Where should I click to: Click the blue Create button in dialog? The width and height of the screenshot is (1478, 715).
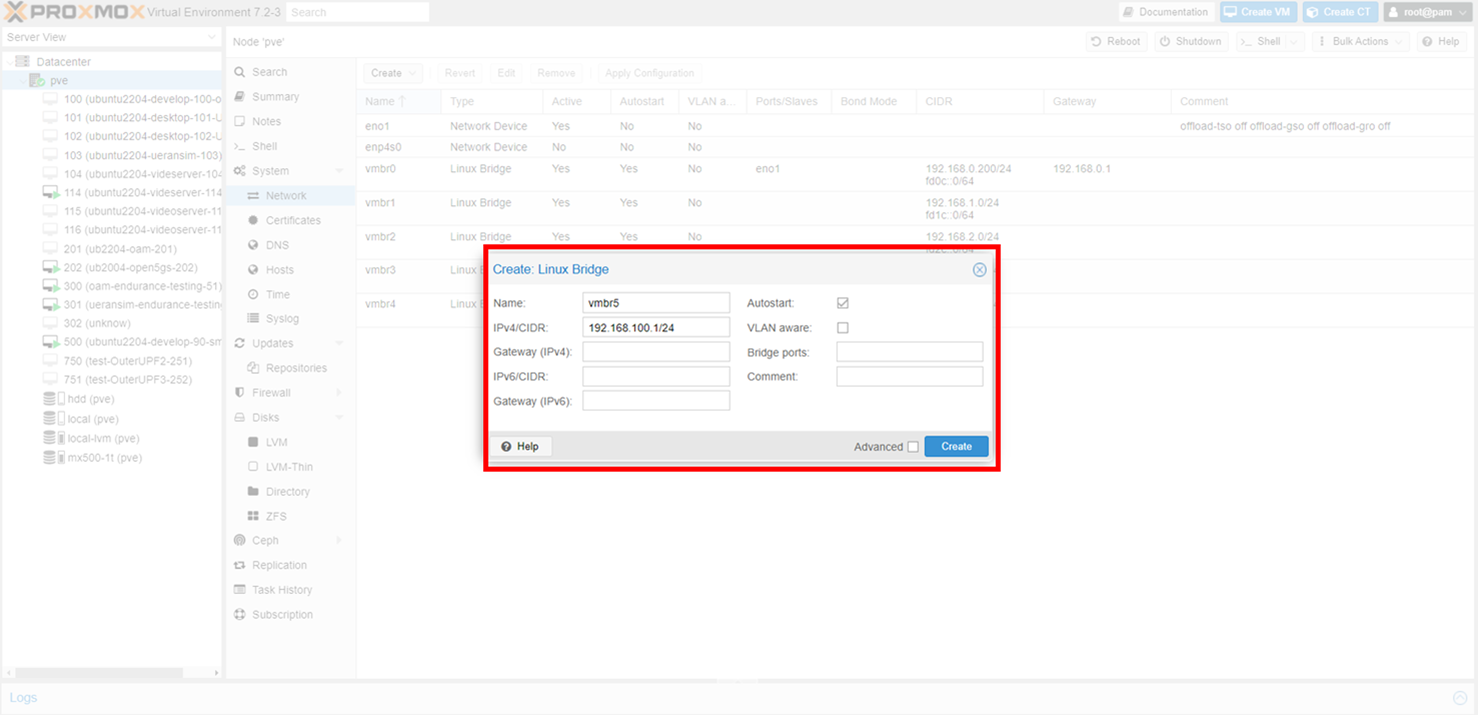click(x=956, y=447)
